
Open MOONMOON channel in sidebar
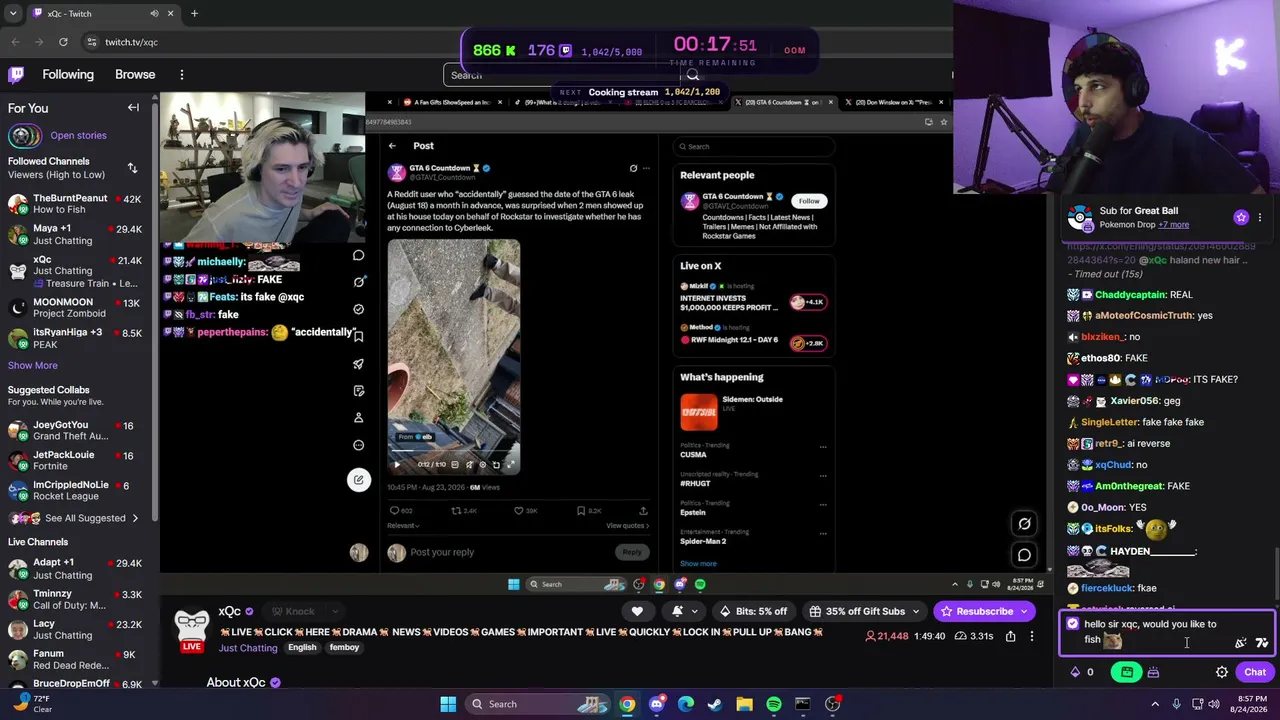(x=75, y=307)
